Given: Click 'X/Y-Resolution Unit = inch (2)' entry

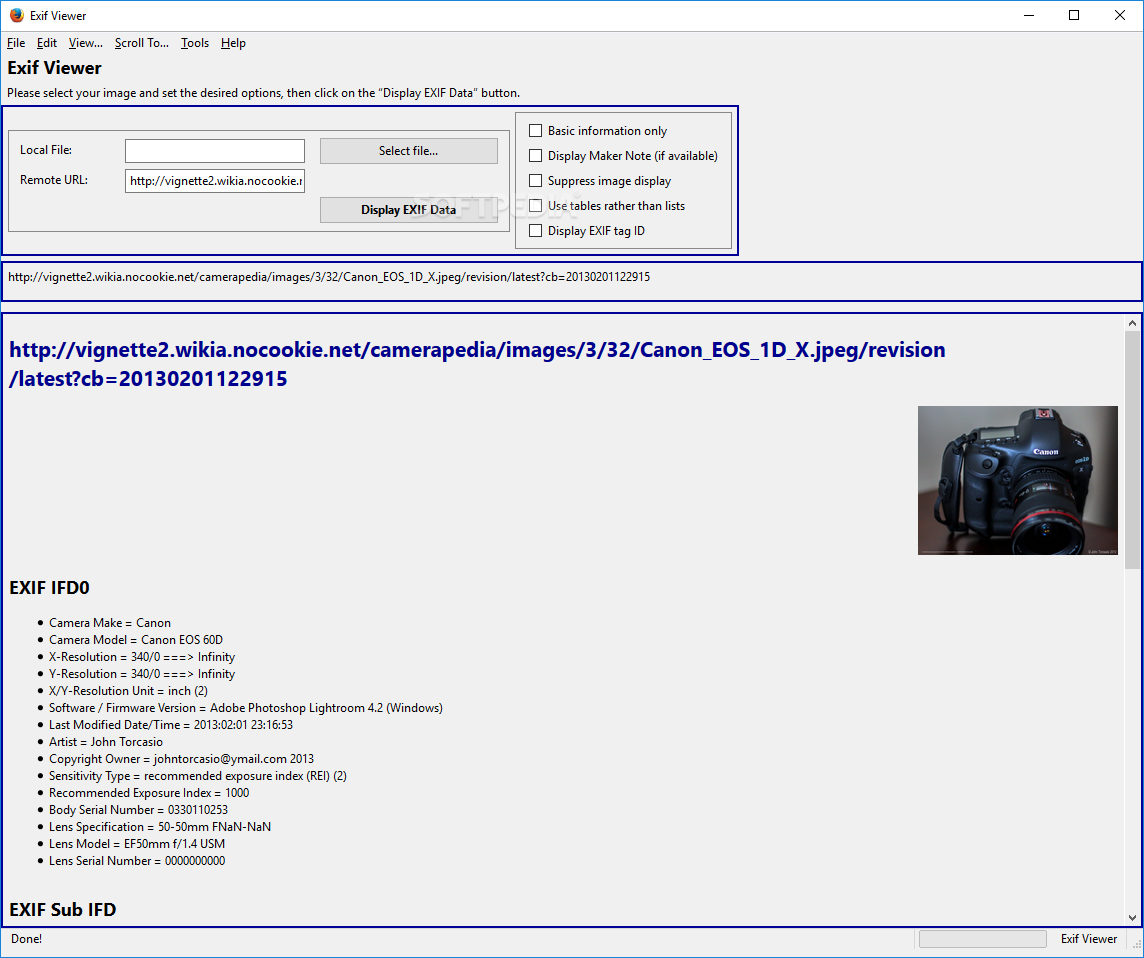Looking at the screenshot, I should pyautogui.click(x=128, y=691).
